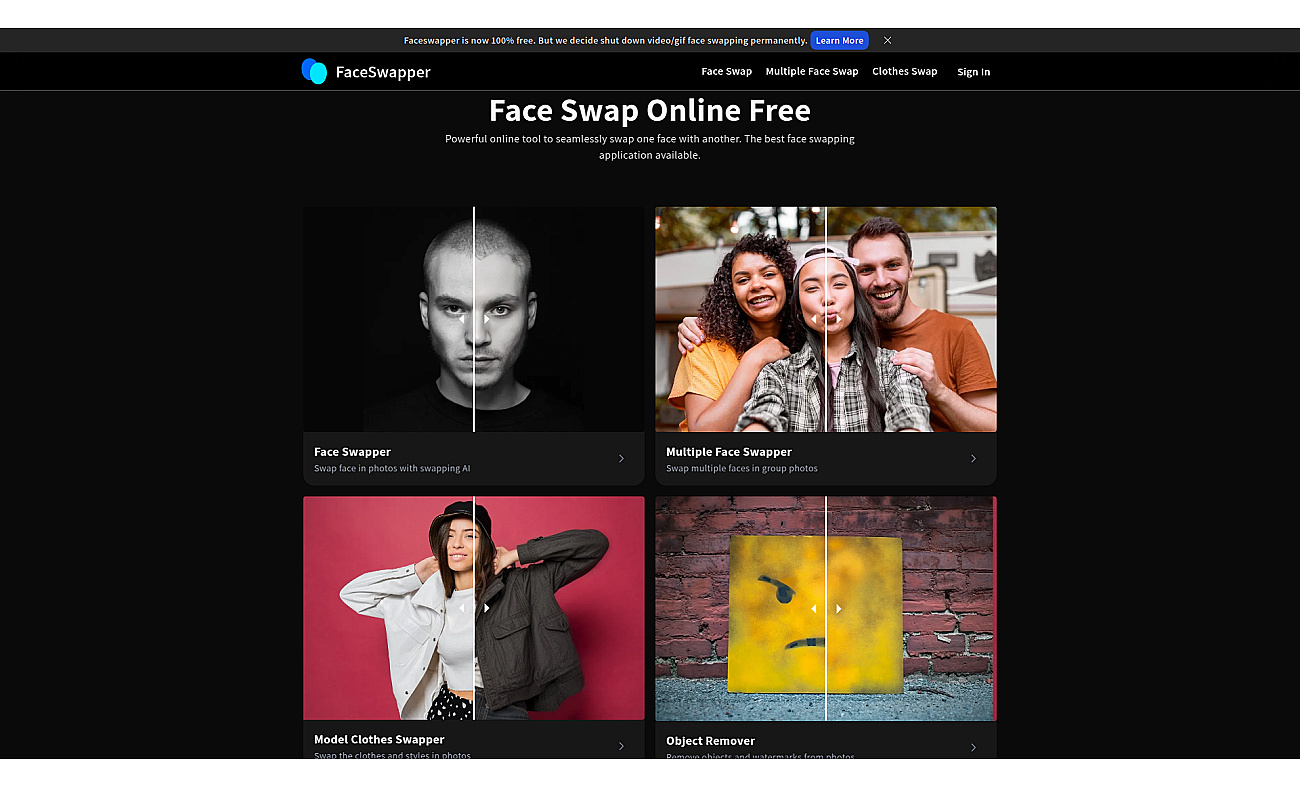Viewport: 1300px width, 788px height.
Task: Click the black-and-white portrait thumbnail
Action: point(474,319)
